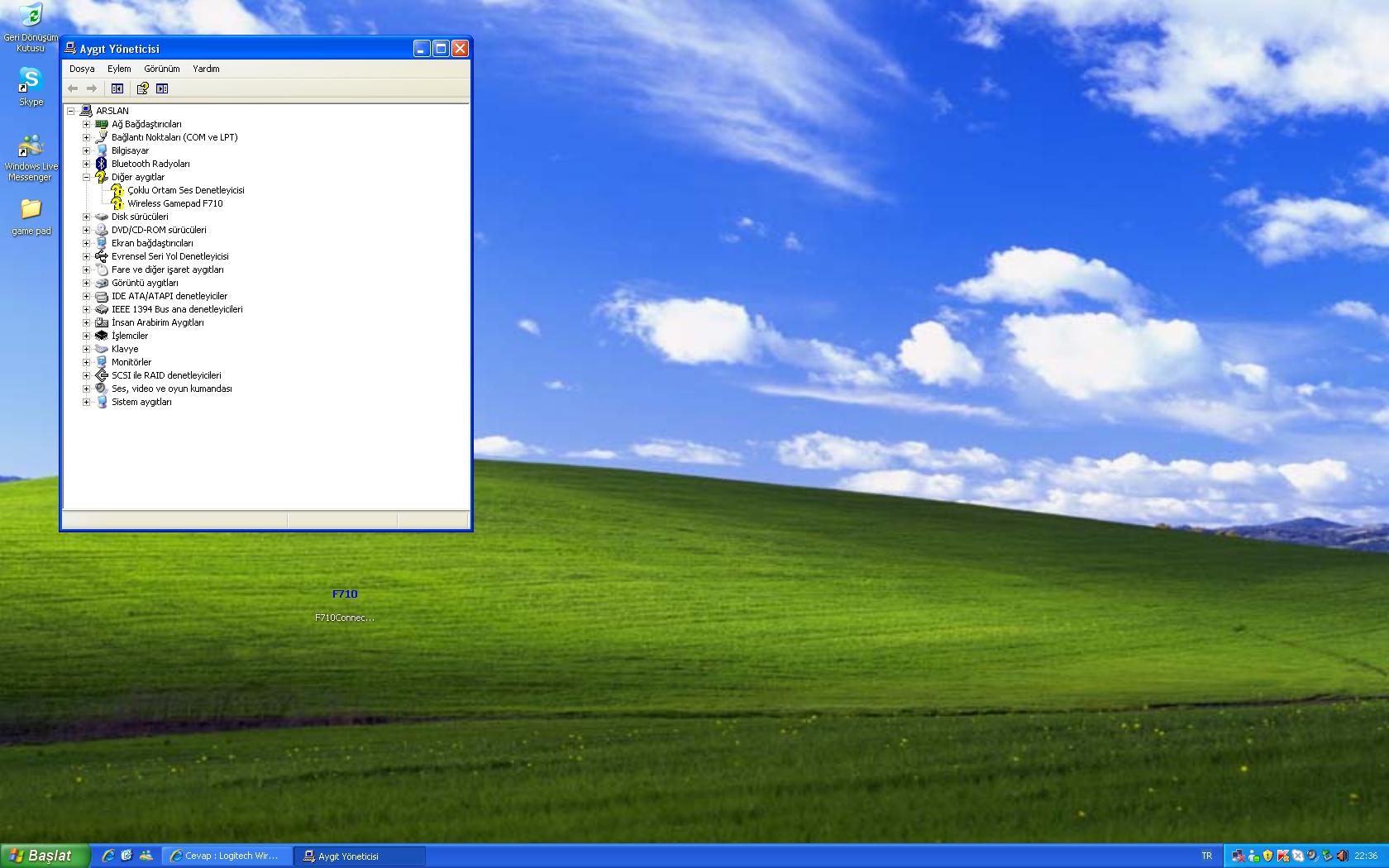Click the F710Connec... desktop item
Image resolution: width=1389 pixels, height=868 pixels.
[x=344, y=618]
